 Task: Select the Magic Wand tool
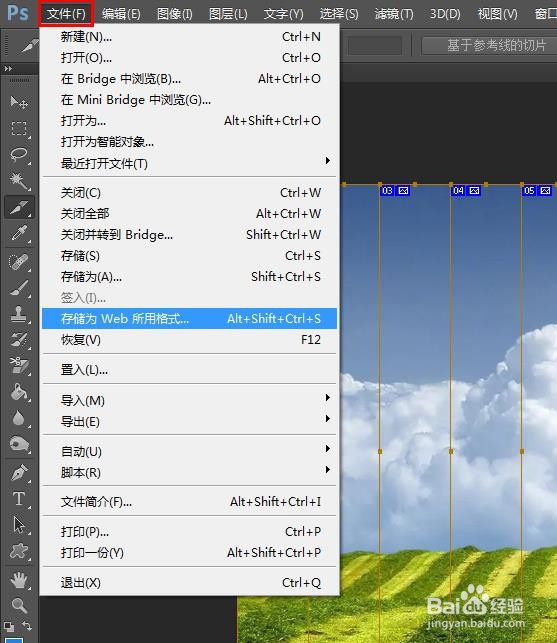19,181
